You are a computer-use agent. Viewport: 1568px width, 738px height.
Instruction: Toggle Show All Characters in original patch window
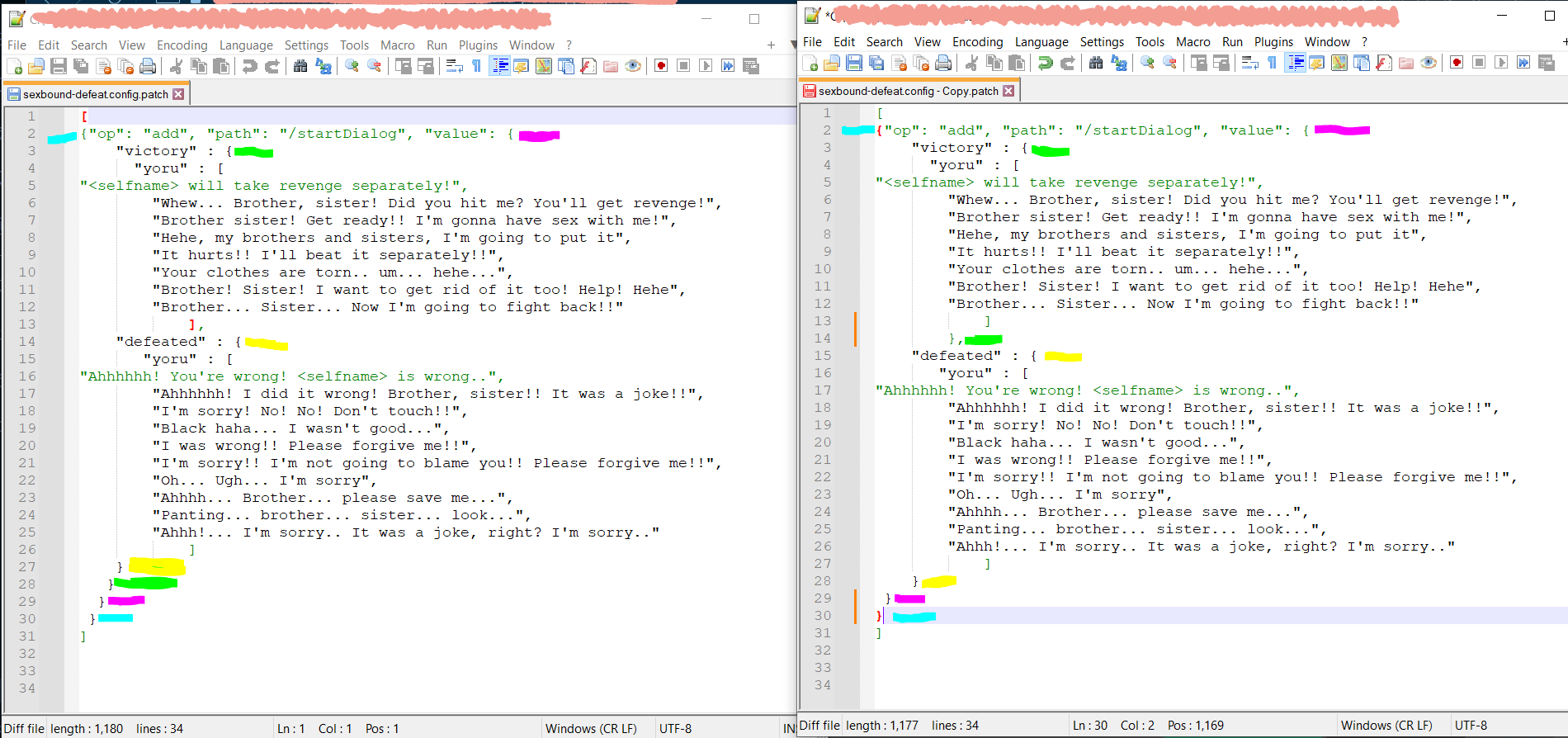pos(477,66)
